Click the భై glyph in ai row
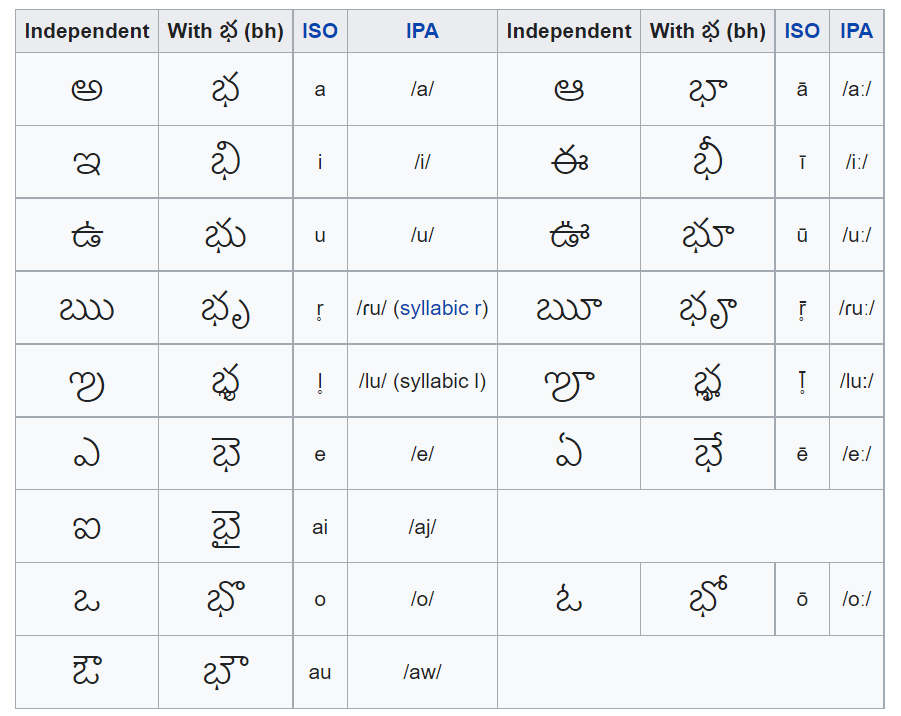 225,529
